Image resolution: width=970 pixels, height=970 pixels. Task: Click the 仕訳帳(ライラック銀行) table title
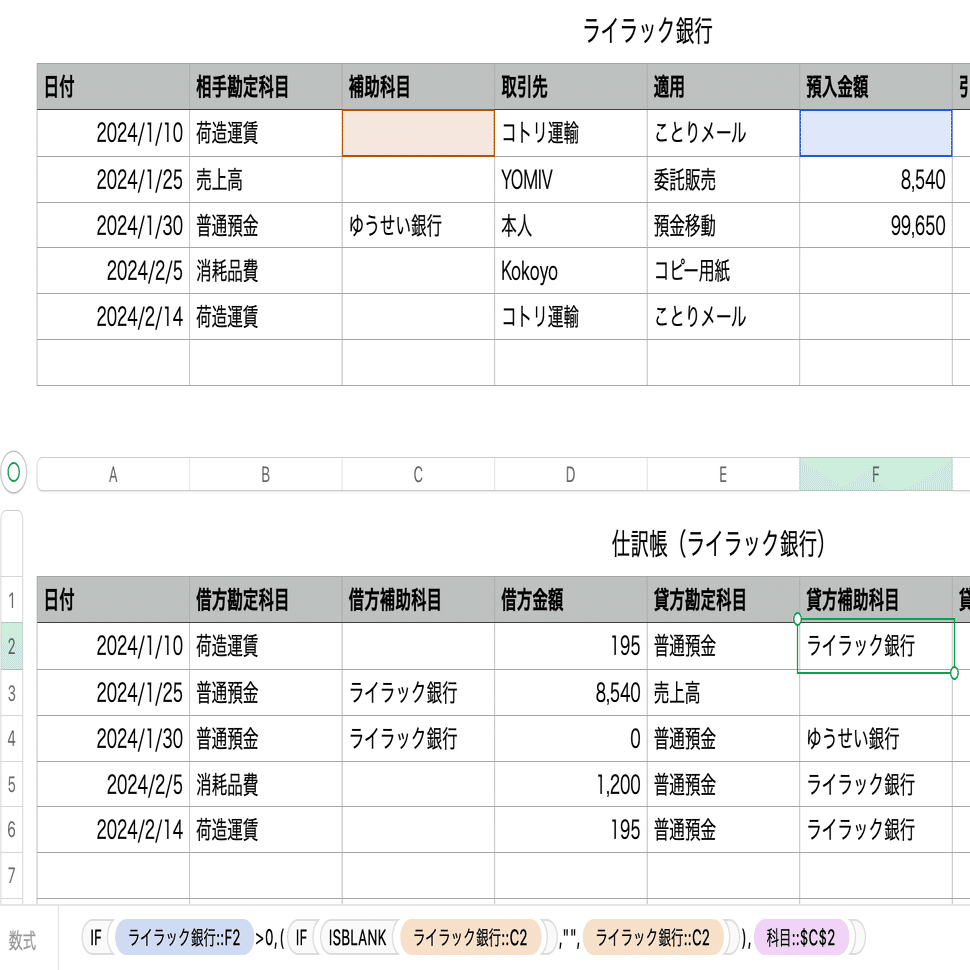pos(718,544)
